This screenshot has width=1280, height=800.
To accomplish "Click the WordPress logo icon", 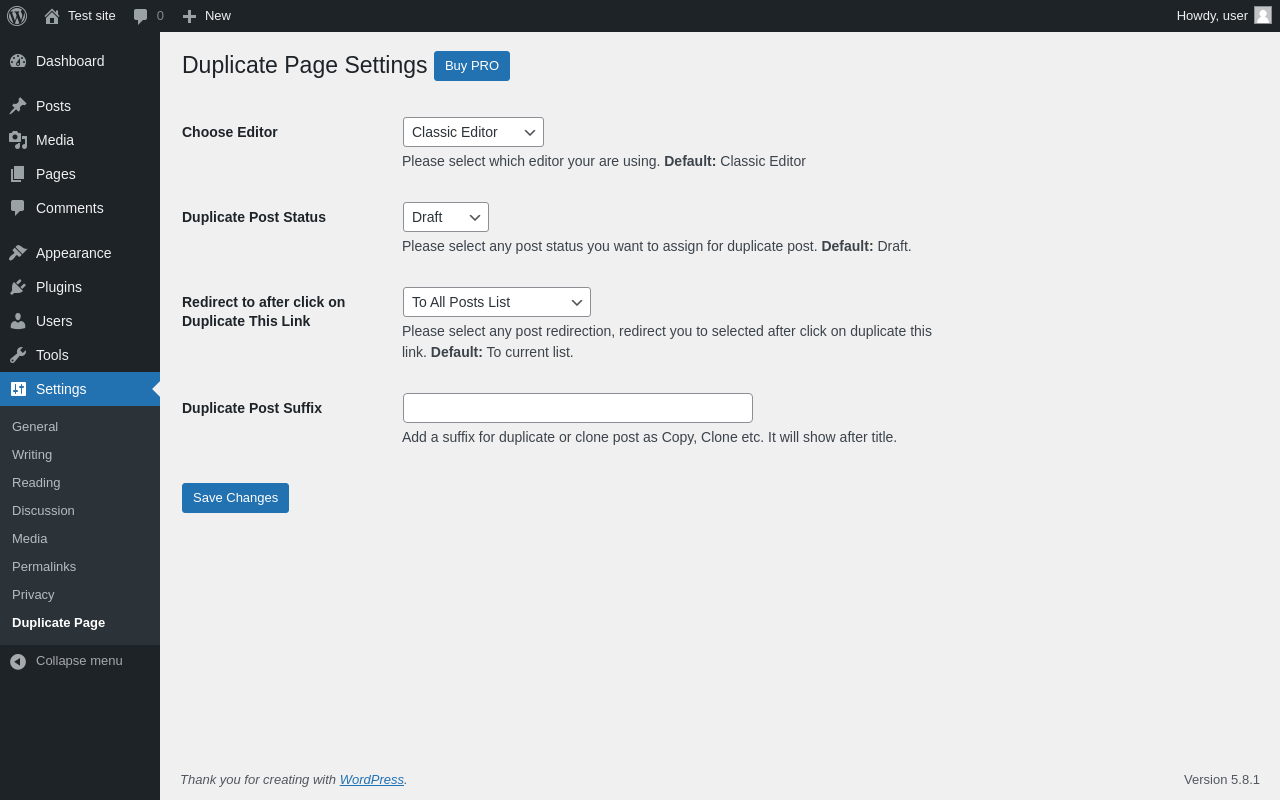I will coord(17,16).
